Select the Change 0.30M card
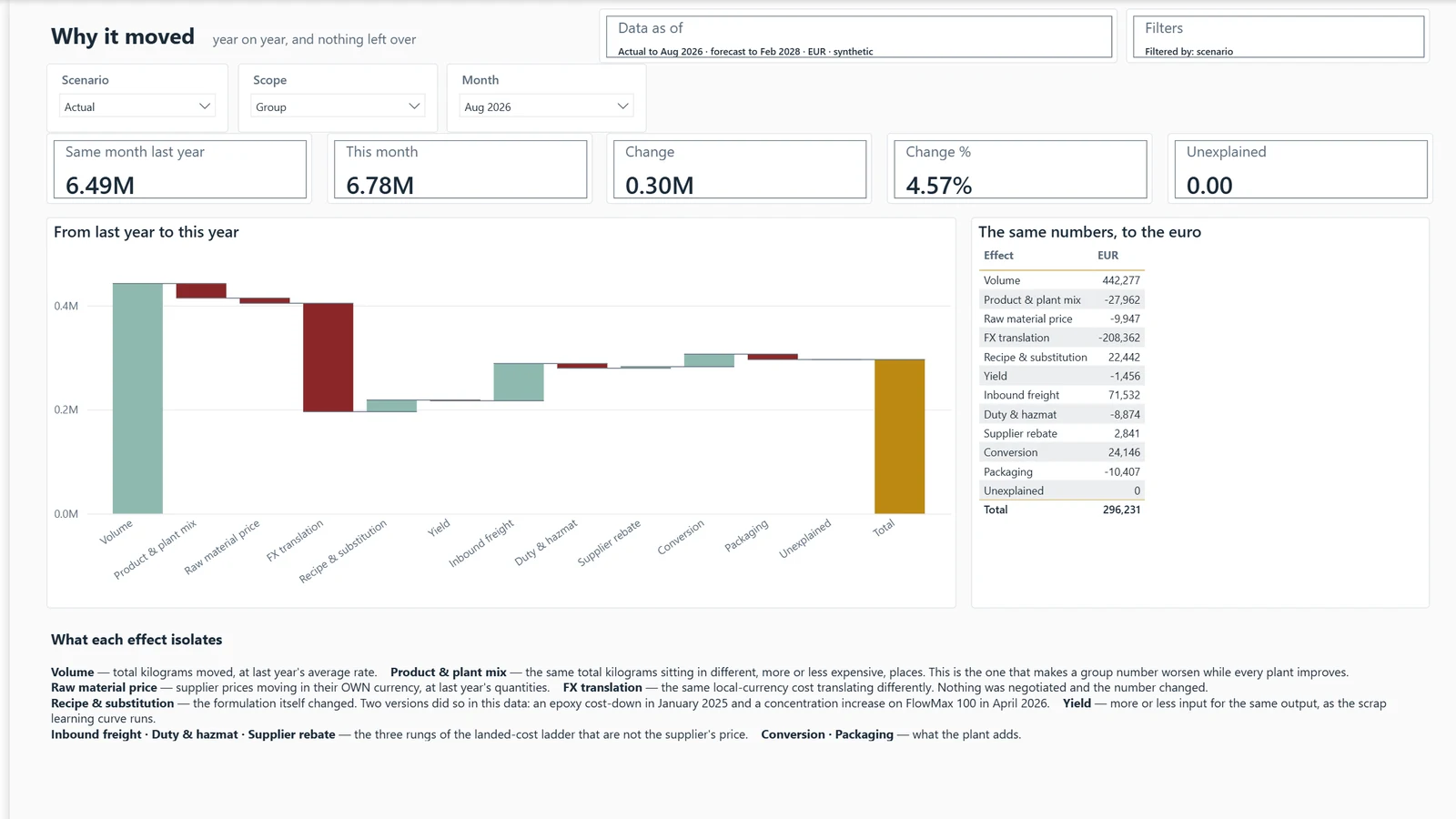The image size is (1456, 819). 740,169
